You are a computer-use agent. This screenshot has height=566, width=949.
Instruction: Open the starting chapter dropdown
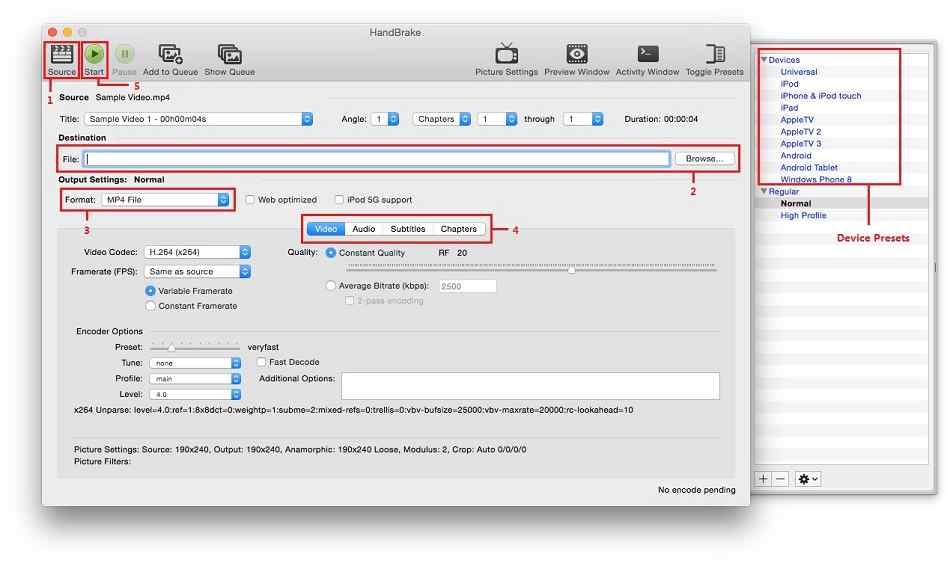coord(497,119)
